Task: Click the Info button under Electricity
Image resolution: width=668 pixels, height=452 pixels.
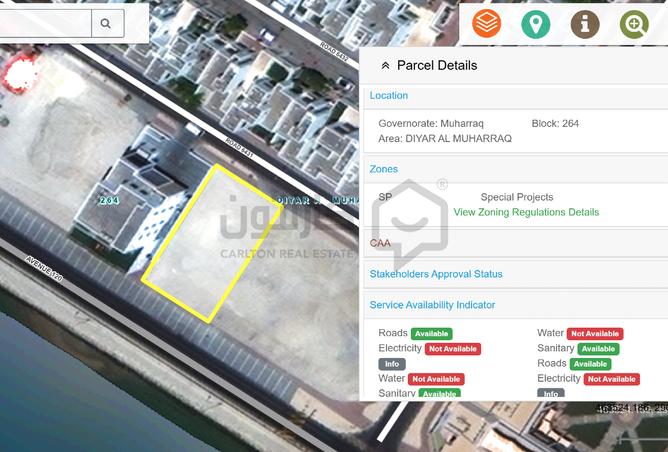Action: coord(391,364)
